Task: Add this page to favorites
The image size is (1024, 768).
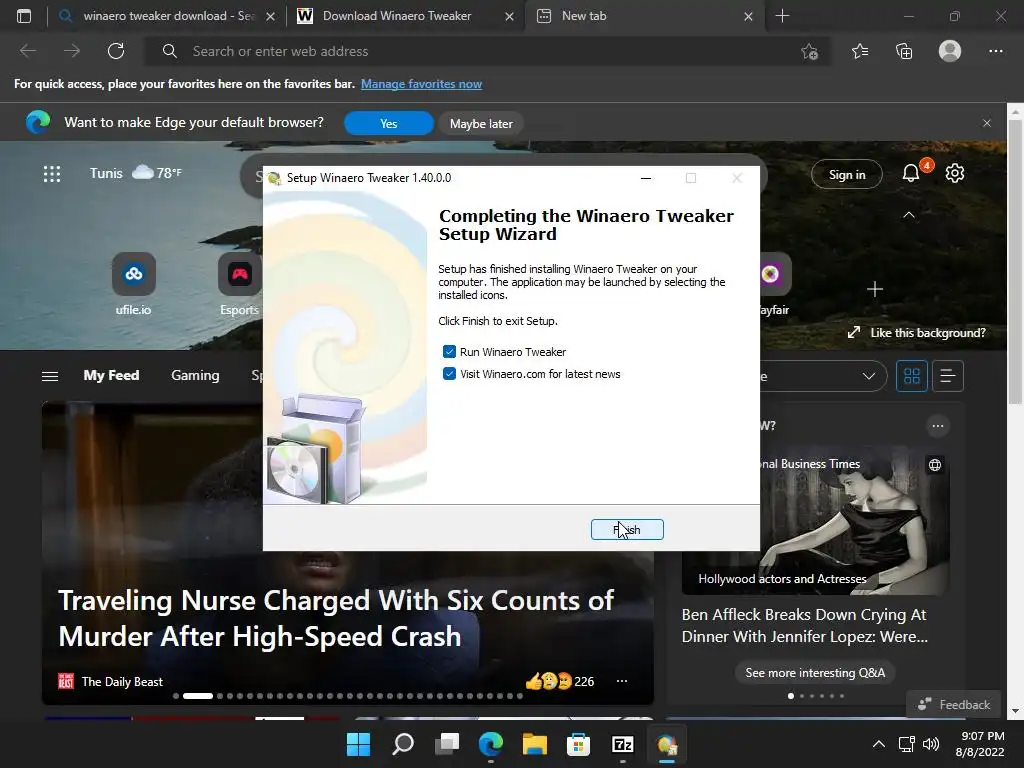Action: [x=810, y=52]
